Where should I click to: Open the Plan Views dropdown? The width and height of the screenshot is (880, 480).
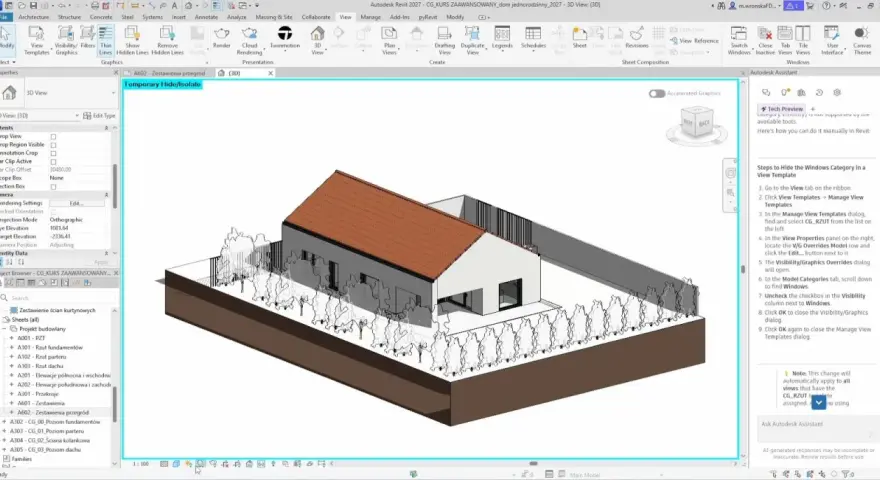pos(389,40)
